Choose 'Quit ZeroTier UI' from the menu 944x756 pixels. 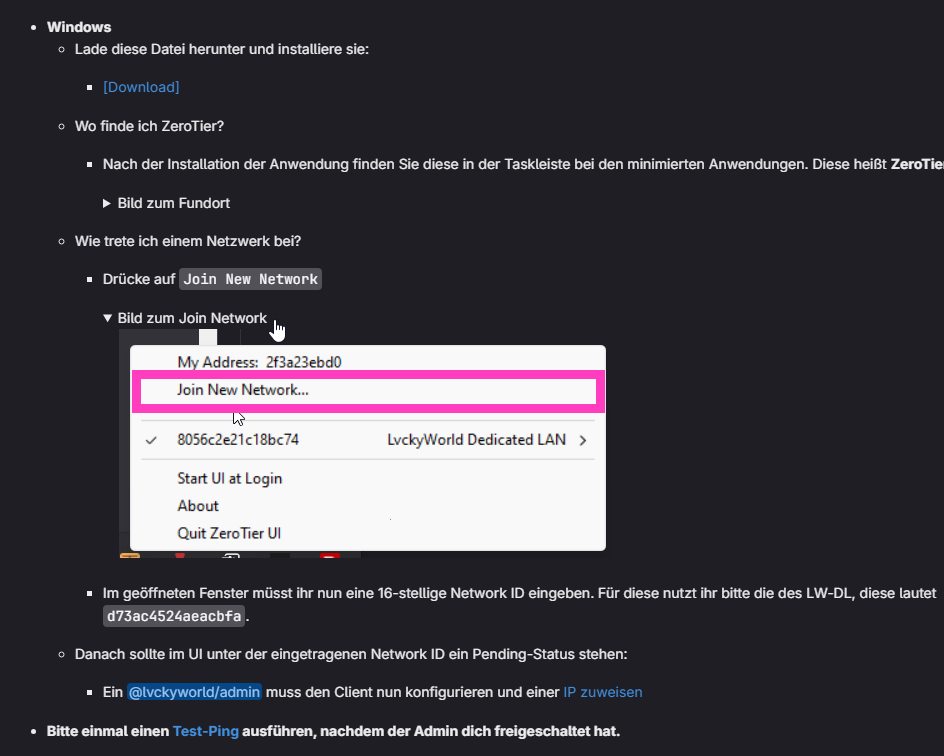229,533
